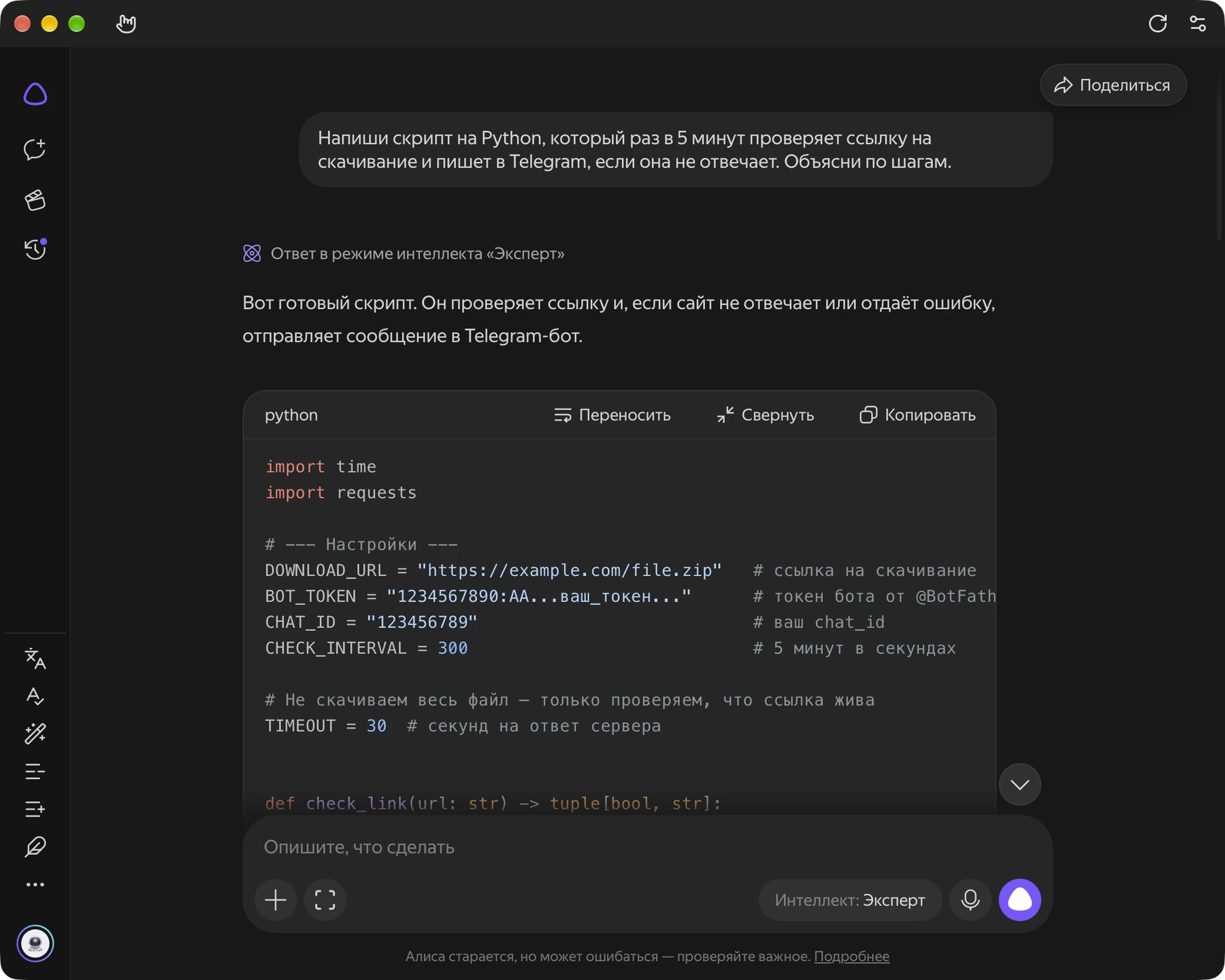Open settings sliders icon in title bar

[1198, 24]
